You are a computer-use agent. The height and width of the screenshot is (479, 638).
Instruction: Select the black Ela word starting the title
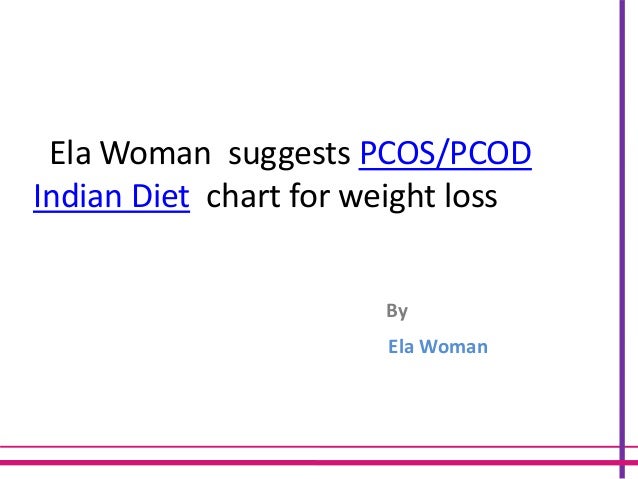pos(70,153)
